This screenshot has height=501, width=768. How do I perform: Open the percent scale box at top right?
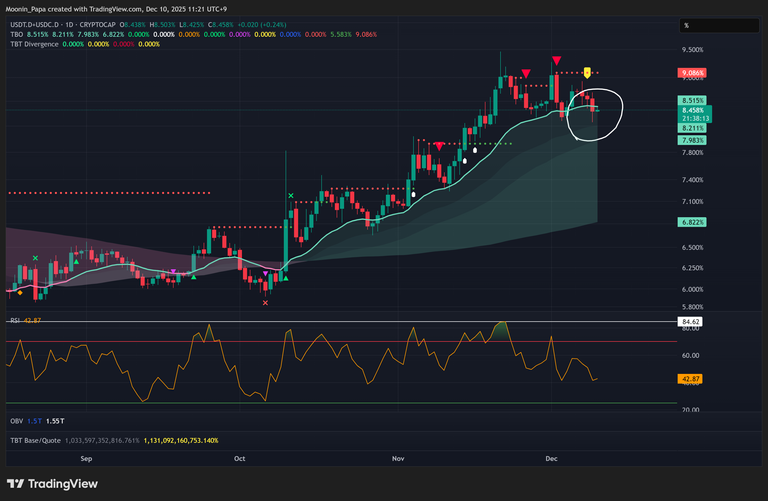[687, 25]
